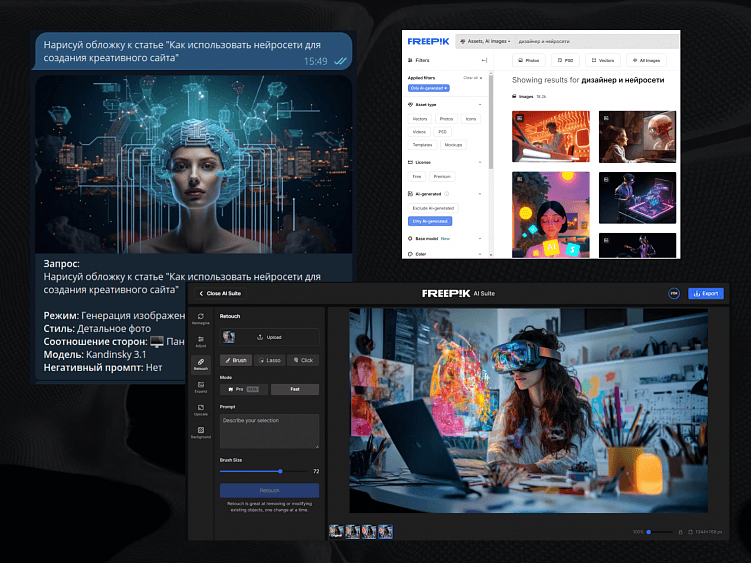Collapse the Asset type filter section

point(482,104)
